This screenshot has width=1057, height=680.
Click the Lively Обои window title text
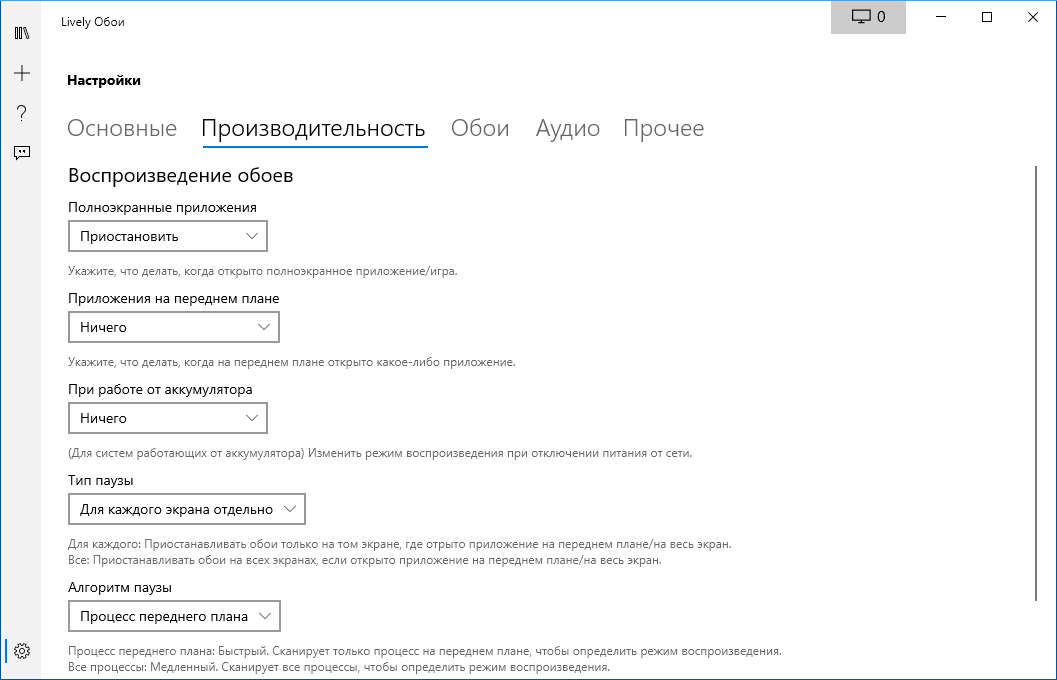coord(92,22)
